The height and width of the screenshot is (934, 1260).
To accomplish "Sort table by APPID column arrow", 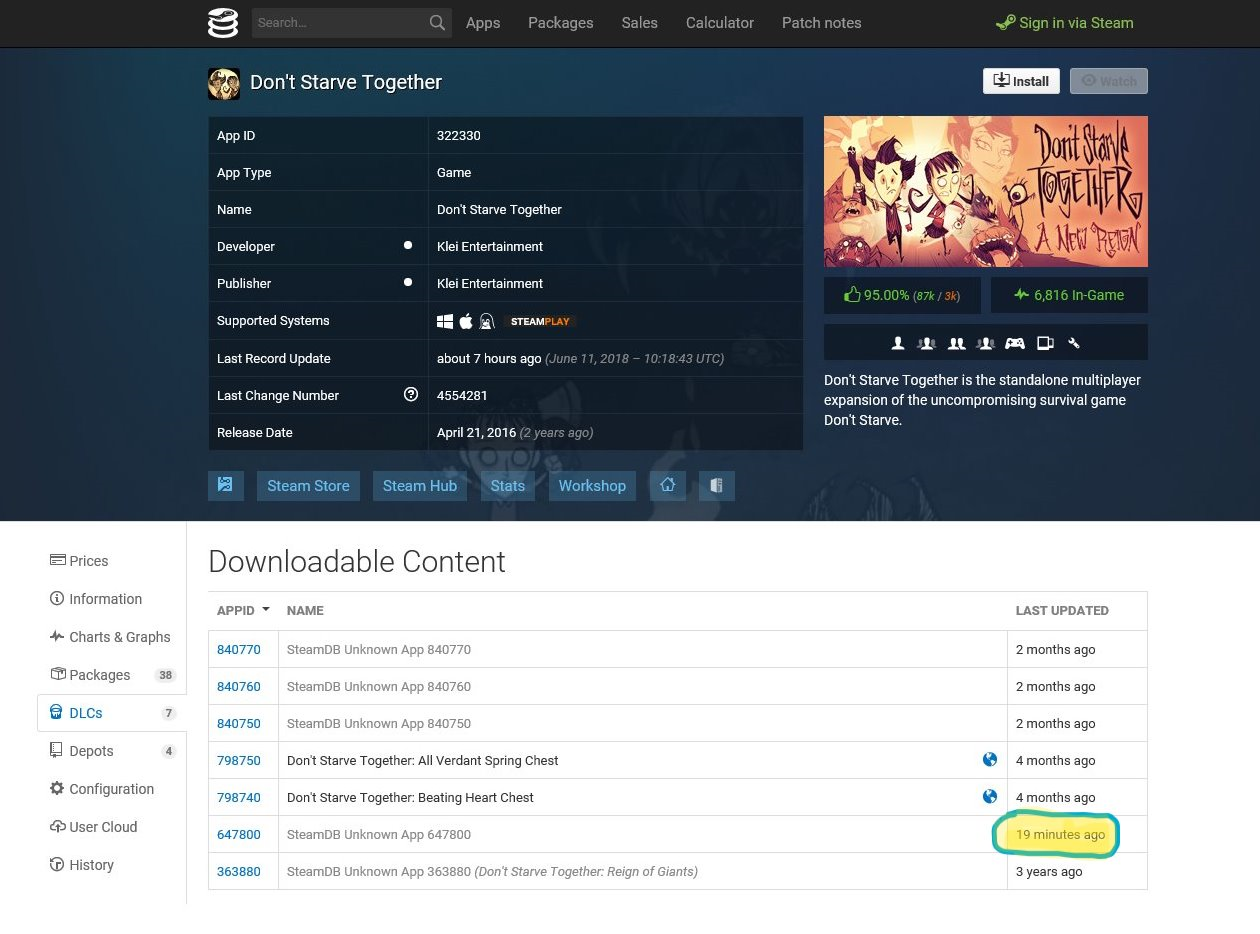I will click(265, 610).
